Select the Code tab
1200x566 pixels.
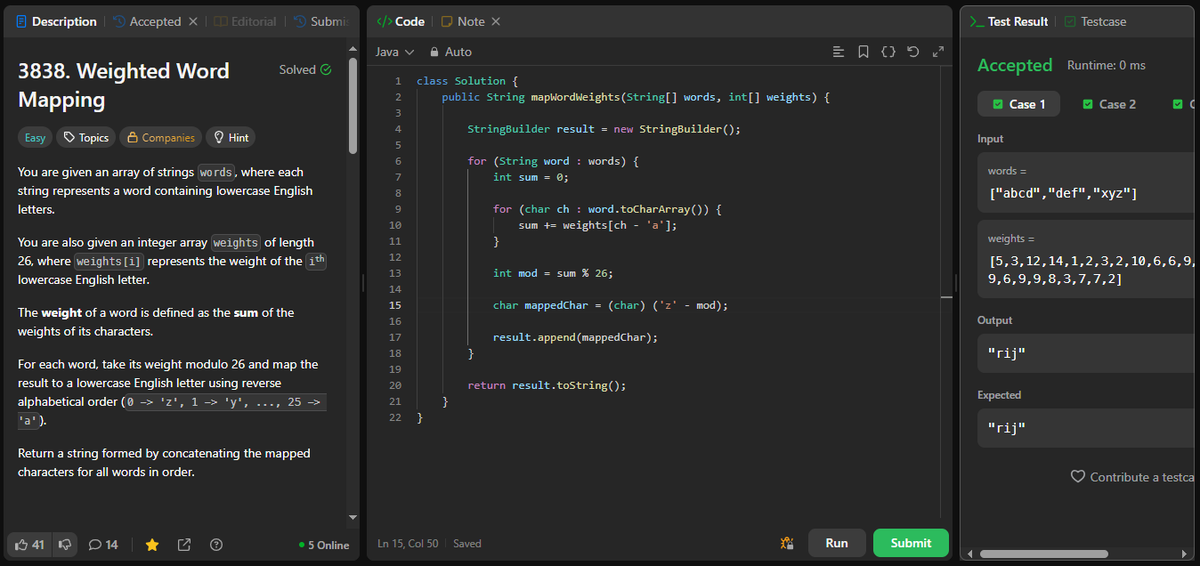tap(400, 21)
